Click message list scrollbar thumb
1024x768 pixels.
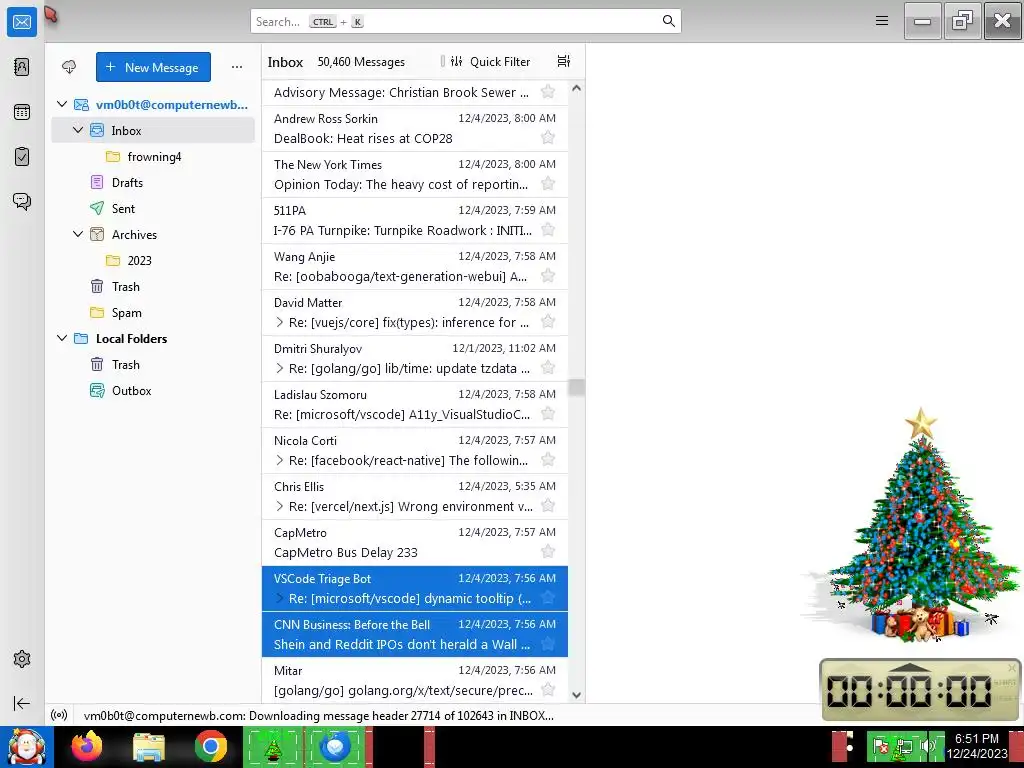(x=576, y=387)
